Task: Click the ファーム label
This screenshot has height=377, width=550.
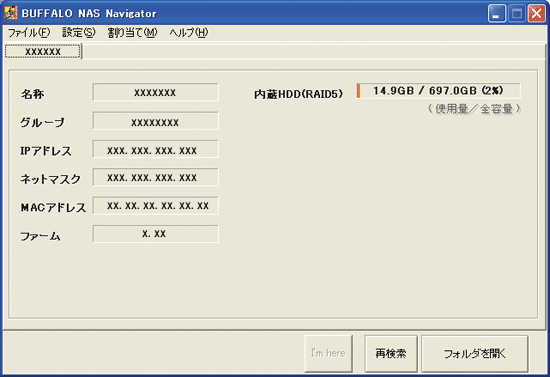Action: coord(40,236)
